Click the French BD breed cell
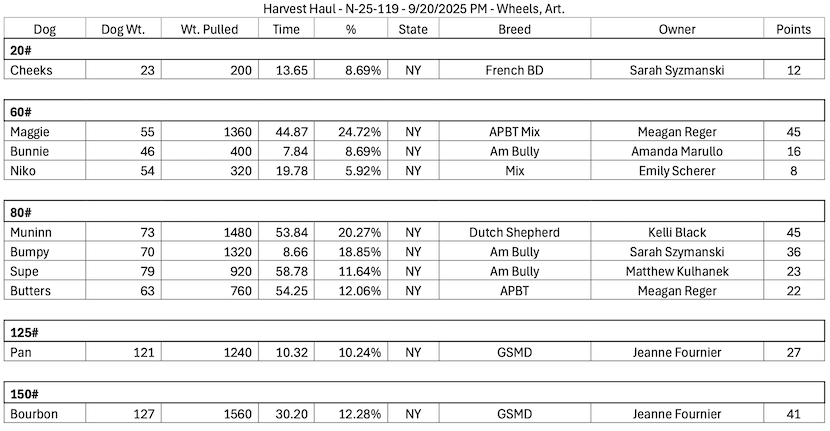This screenshot has width=830, height=431. (x=514, y=71)
